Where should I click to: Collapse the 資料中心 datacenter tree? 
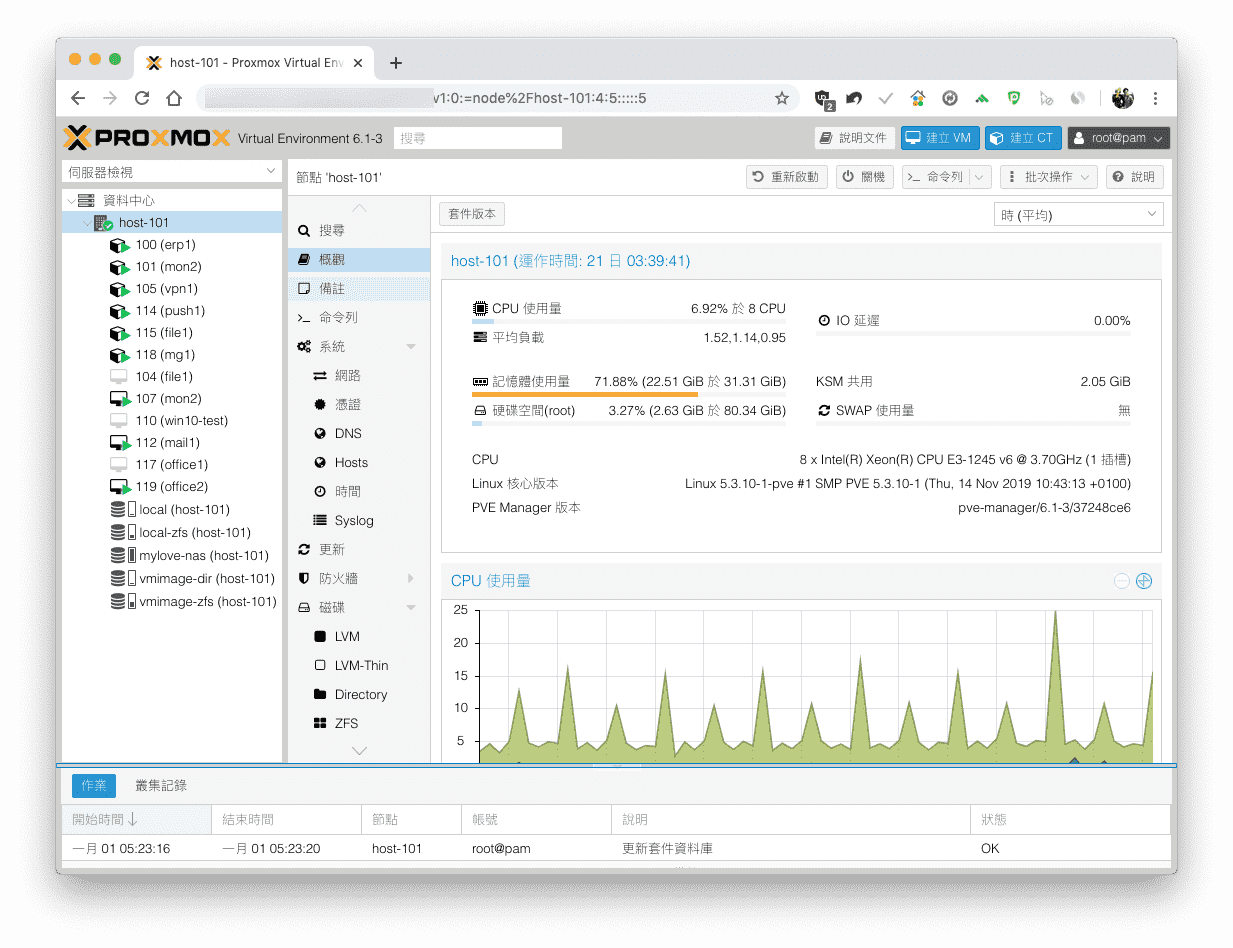point(70,201)
